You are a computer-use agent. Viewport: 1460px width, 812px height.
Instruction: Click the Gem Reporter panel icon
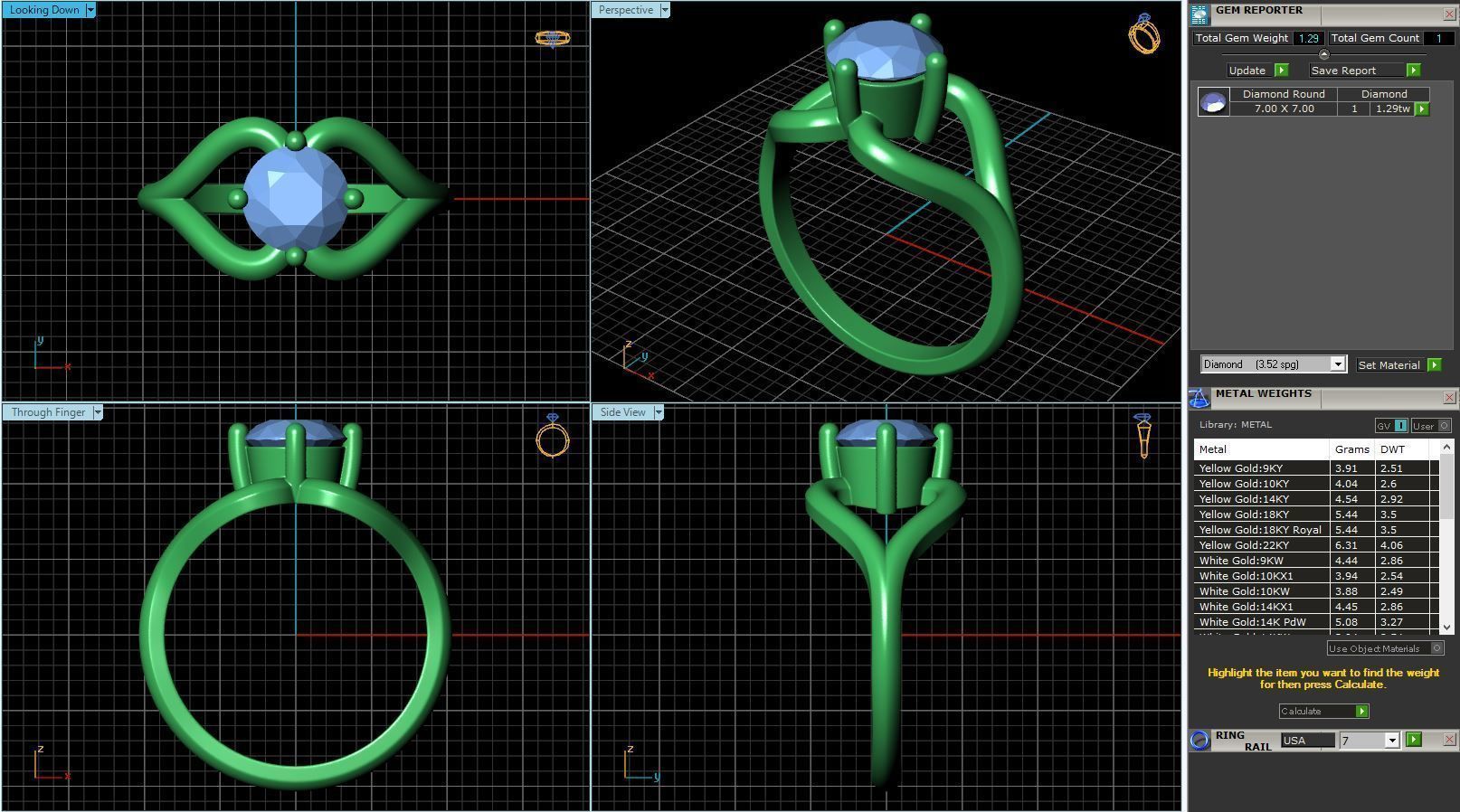[1199, 14]
